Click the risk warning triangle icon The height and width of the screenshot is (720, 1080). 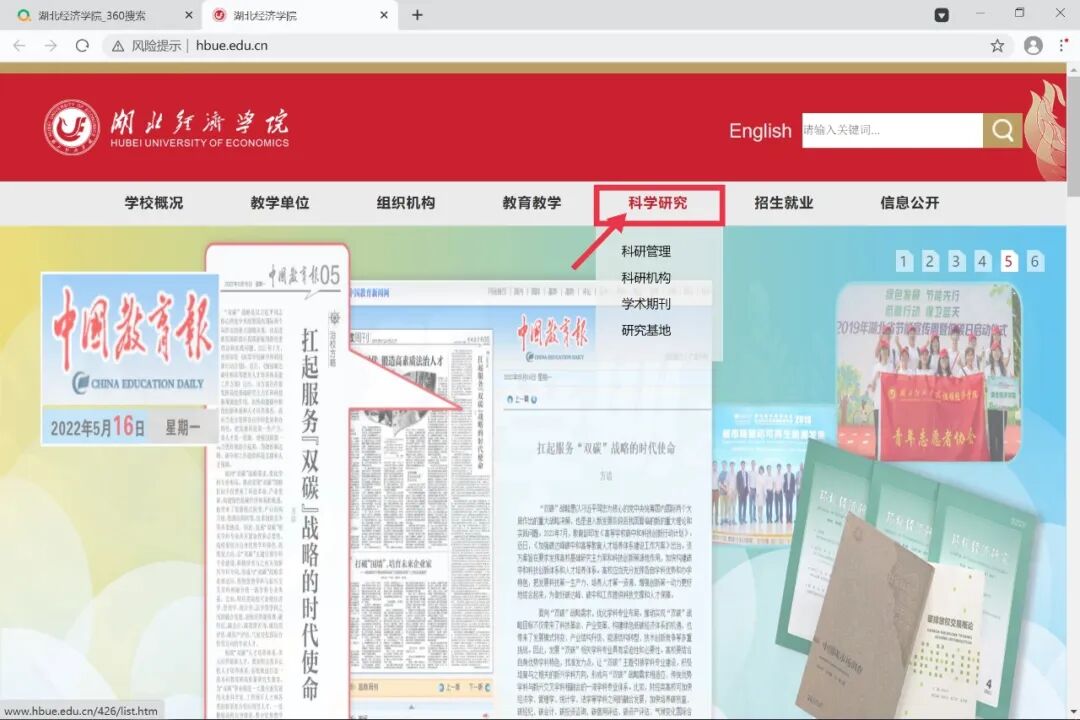coord(118,46)
